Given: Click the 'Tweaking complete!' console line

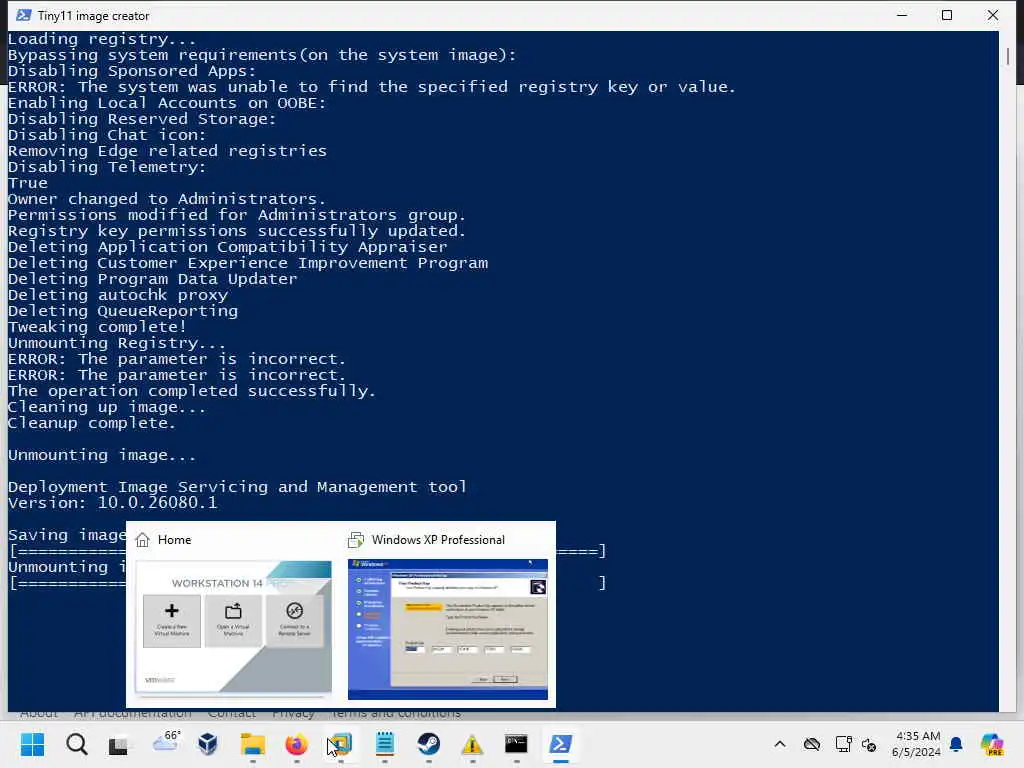Looking at the screenshot, I should (97, 327).
